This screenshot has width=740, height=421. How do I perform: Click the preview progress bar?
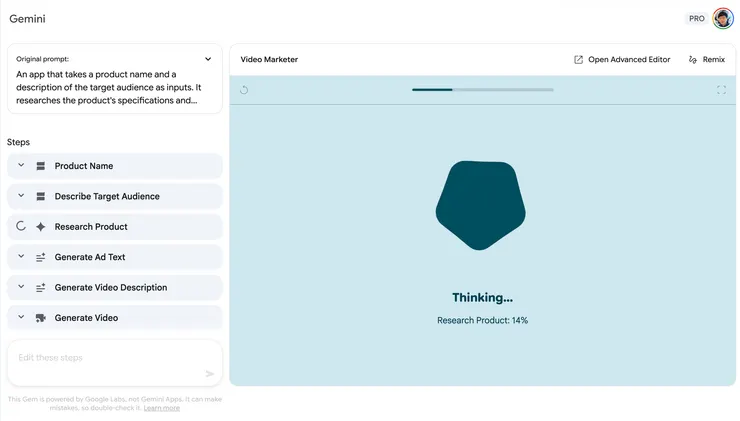[x=482, y=90]
